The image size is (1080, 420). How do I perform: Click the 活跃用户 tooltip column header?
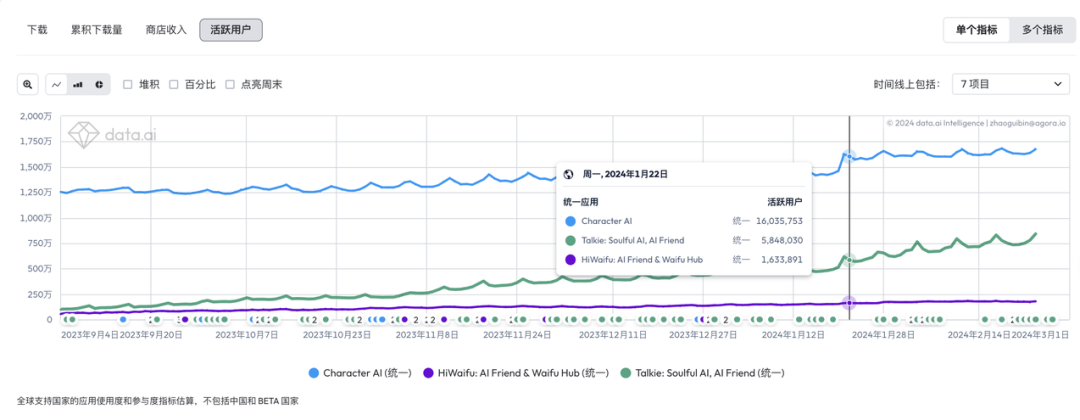click(x=786, y=202)
